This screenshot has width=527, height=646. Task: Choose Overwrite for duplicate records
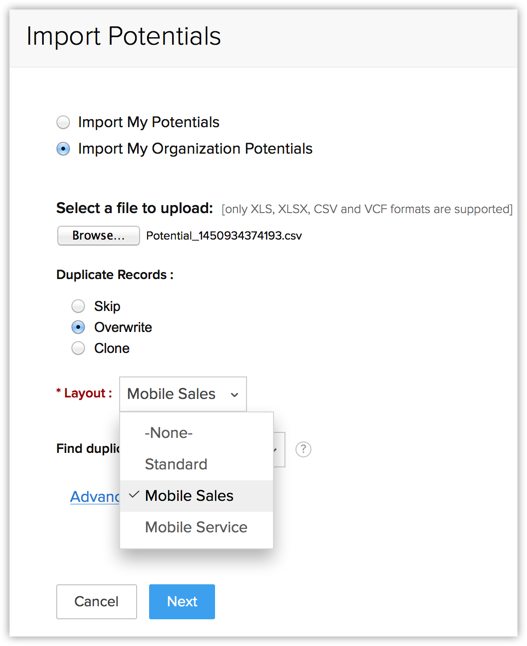pyautogui.click(x=78, y=327)
